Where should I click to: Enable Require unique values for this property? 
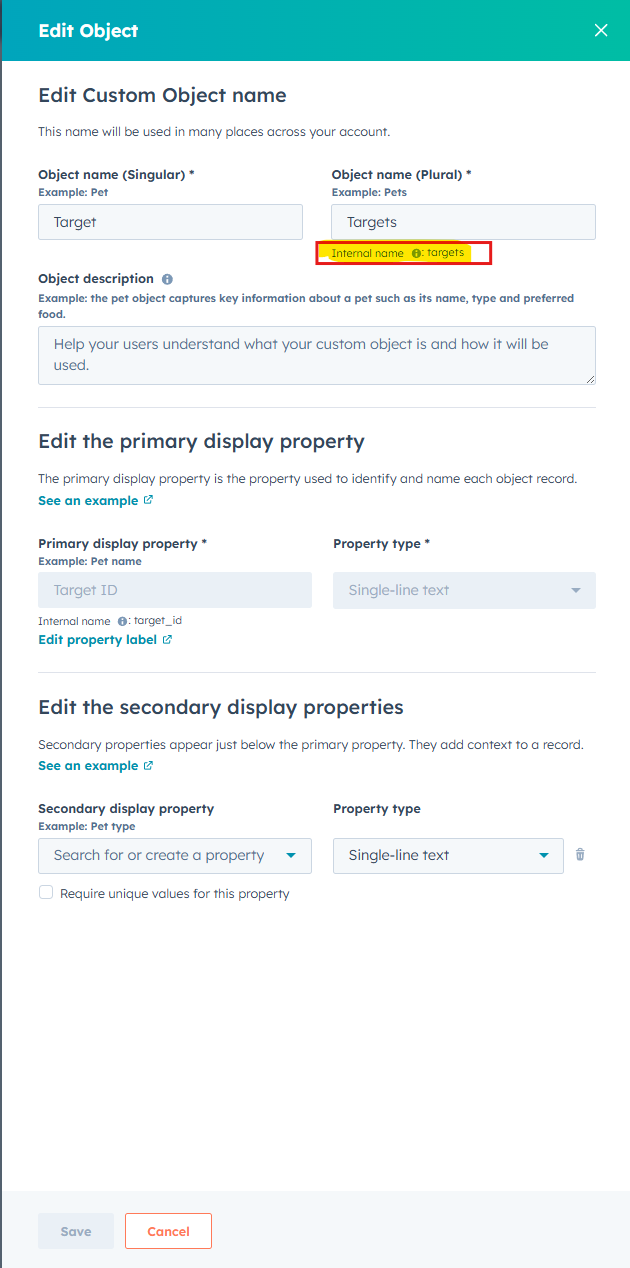click(46, 893)
